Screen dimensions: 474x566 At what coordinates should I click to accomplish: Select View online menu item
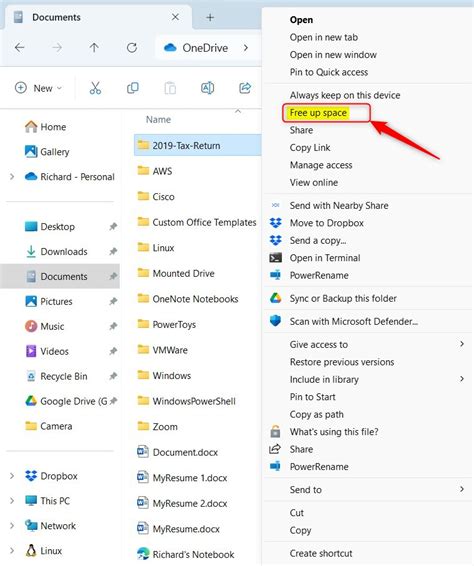click(314, 182)
